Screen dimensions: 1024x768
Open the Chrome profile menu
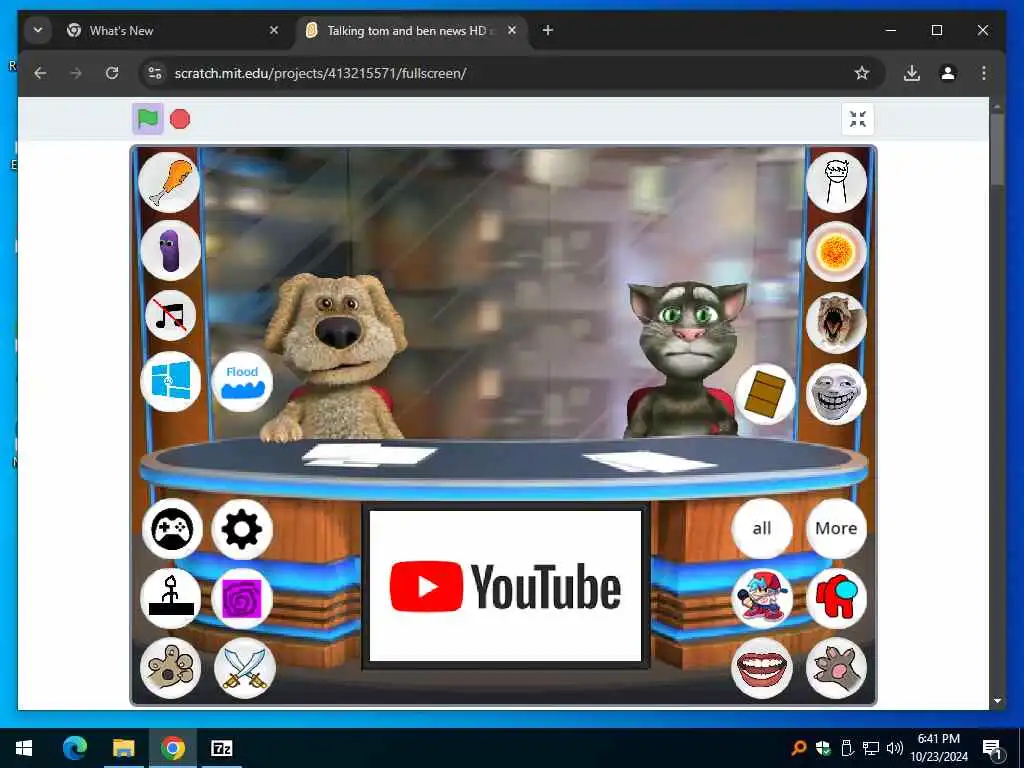(948, 73)
